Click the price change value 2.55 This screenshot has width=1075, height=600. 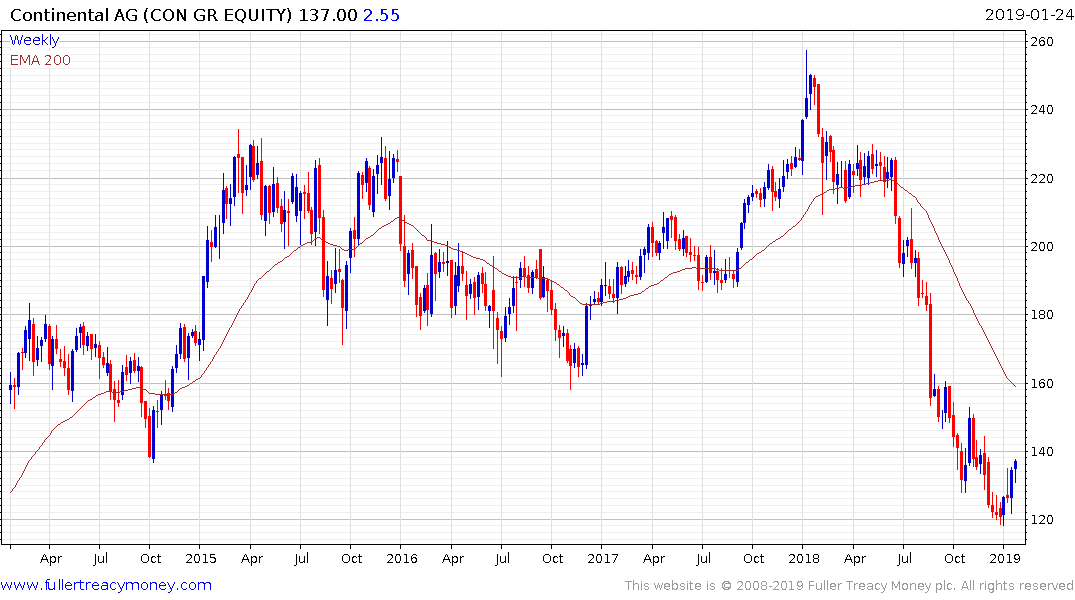coord(381,15)
